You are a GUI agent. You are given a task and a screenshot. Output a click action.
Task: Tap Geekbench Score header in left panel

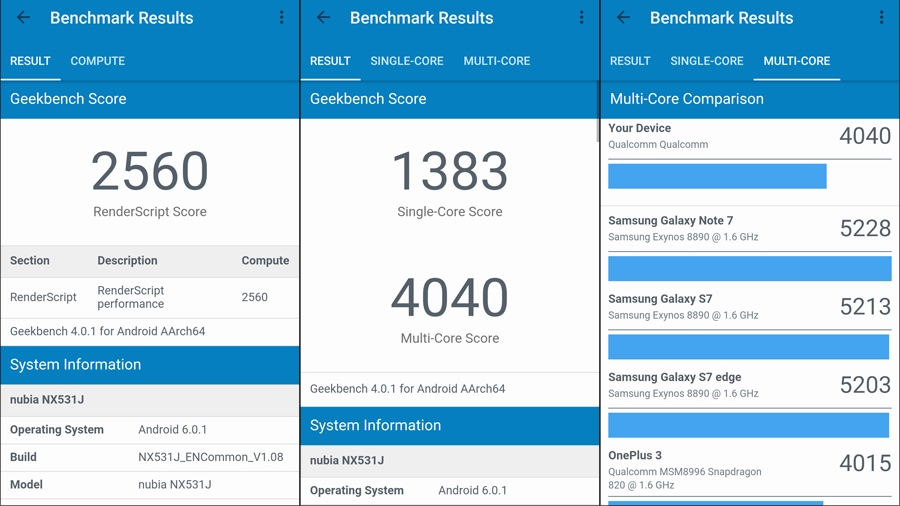pos(150,99)
